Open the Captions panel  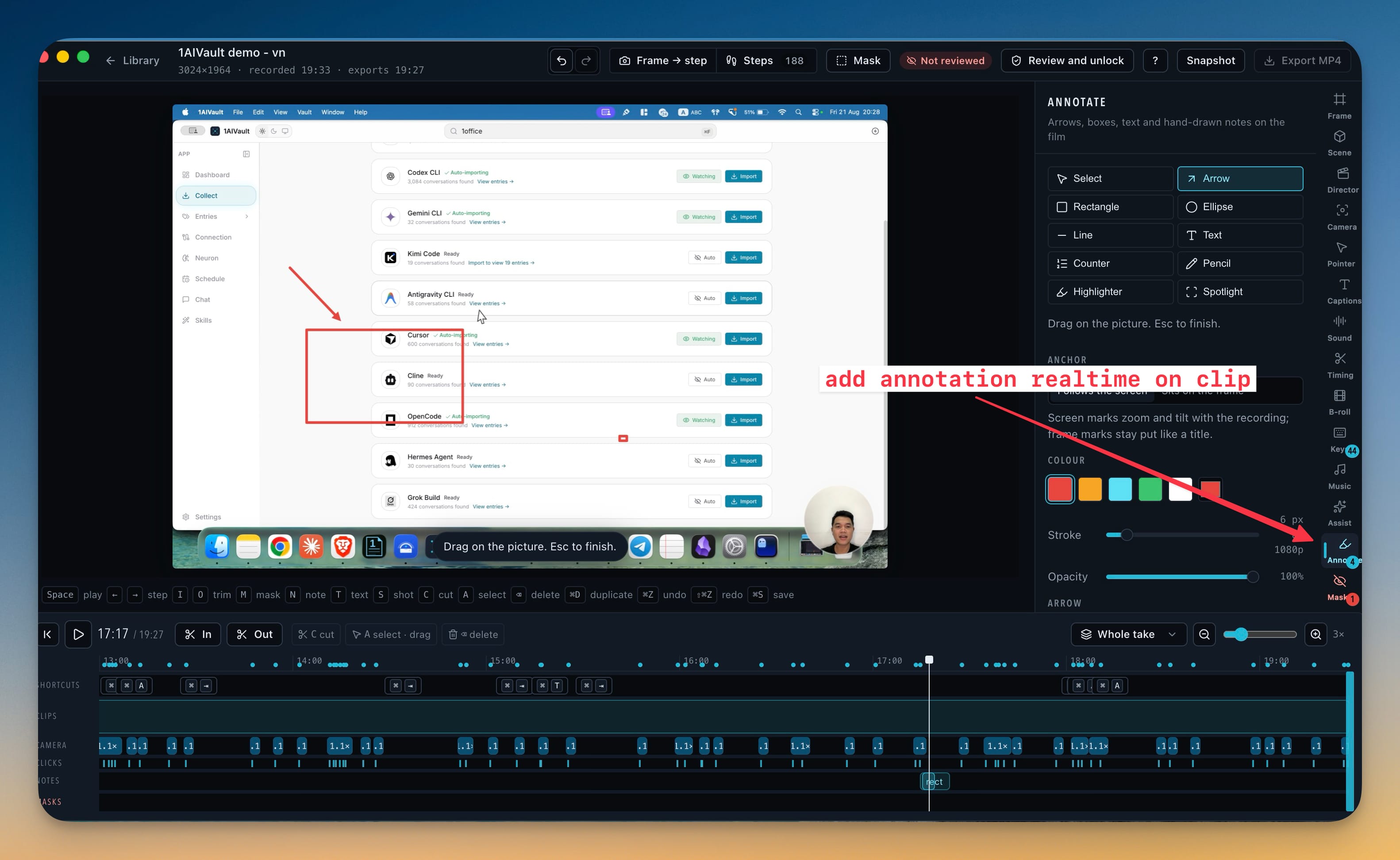(1344, 291)
